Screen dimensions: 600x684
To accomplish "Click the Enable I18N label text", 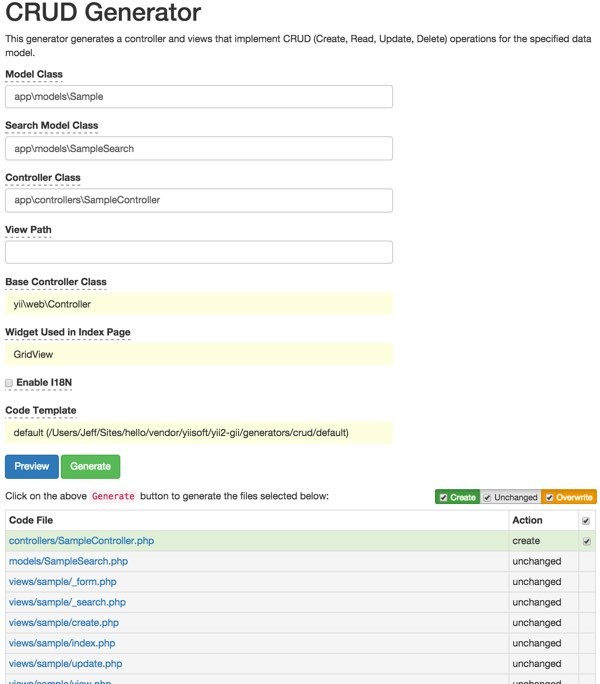I will coord(44,383).
